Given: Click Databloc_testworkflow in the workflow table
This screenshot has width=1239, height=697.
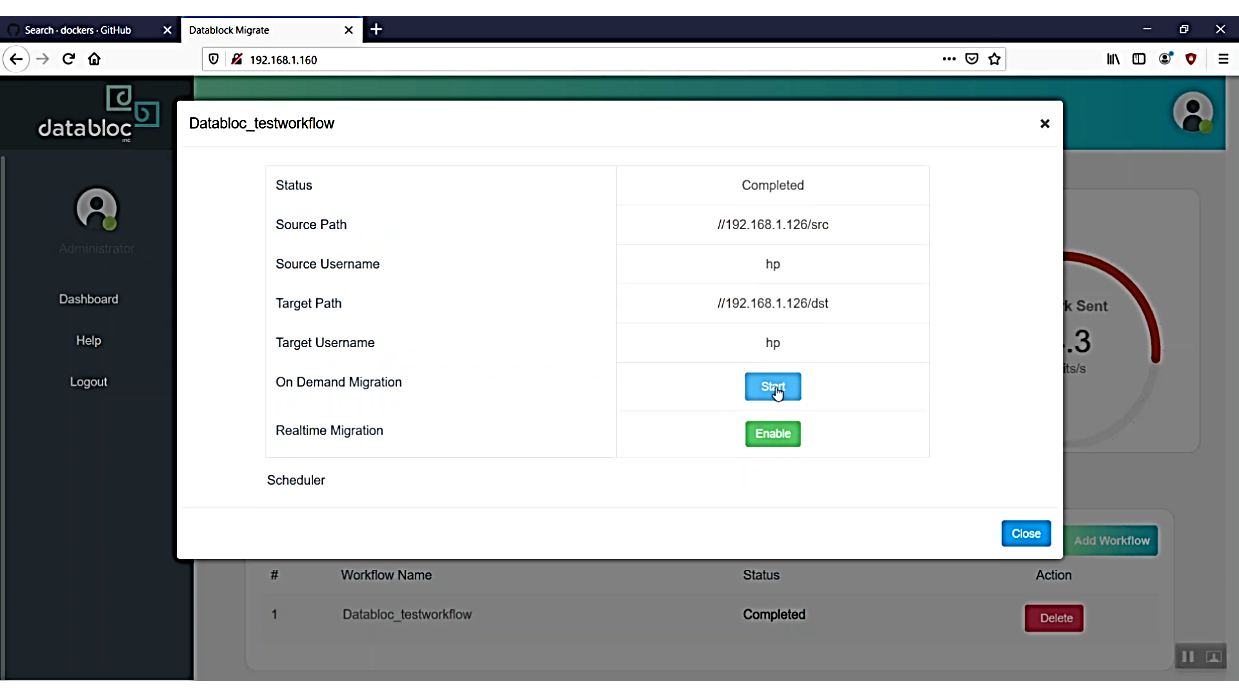Looking at the screenshot, I should pyautogui.click(x=407, y=614).
